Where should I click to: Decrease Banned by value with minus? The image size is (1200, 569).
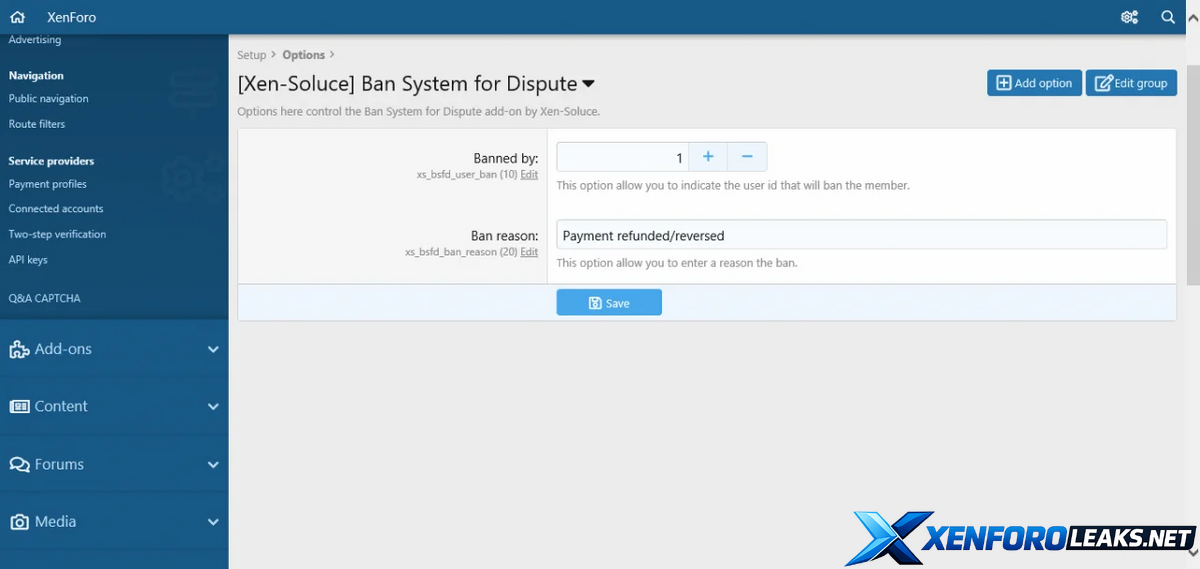pyautogui.click(x=747, y=157)
